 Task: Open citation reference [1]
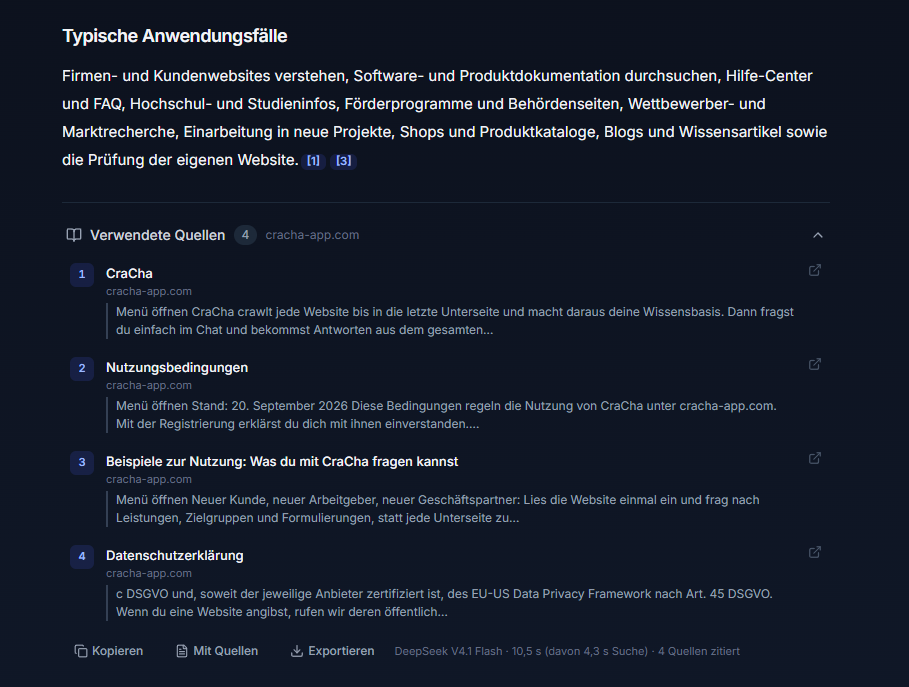pos(313,161)
